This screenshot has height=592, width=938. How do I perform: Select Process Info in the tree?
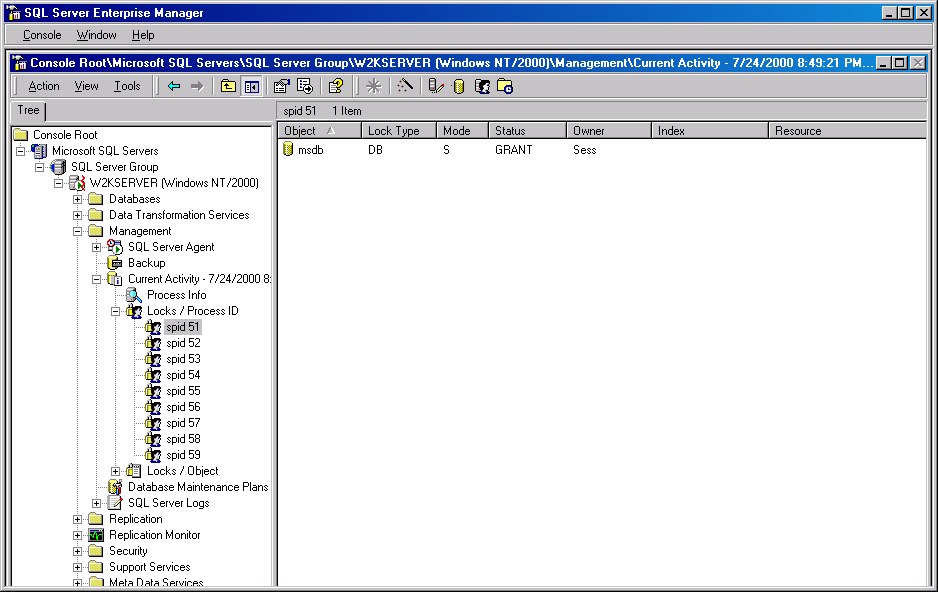(176, 295)
